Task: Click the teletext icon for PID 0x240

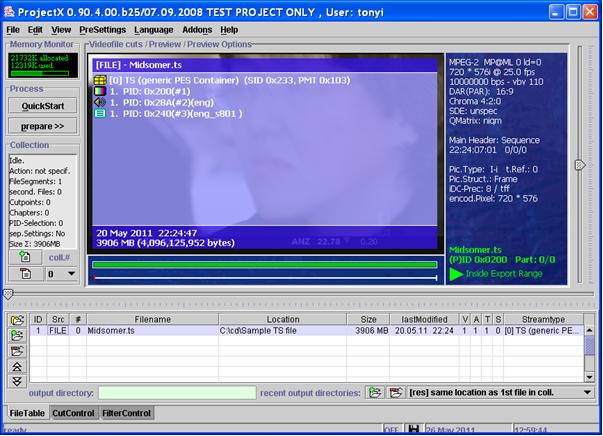Action: (100, 113)
